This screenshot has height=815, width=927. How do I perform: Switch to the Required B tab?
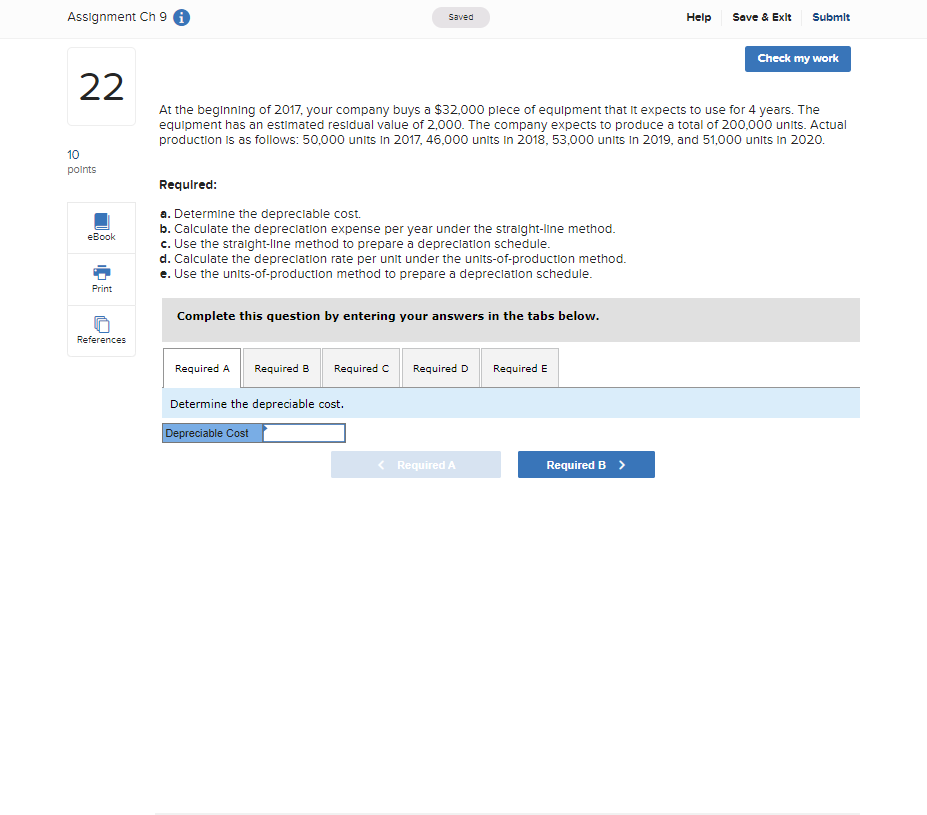pos(281,368)
